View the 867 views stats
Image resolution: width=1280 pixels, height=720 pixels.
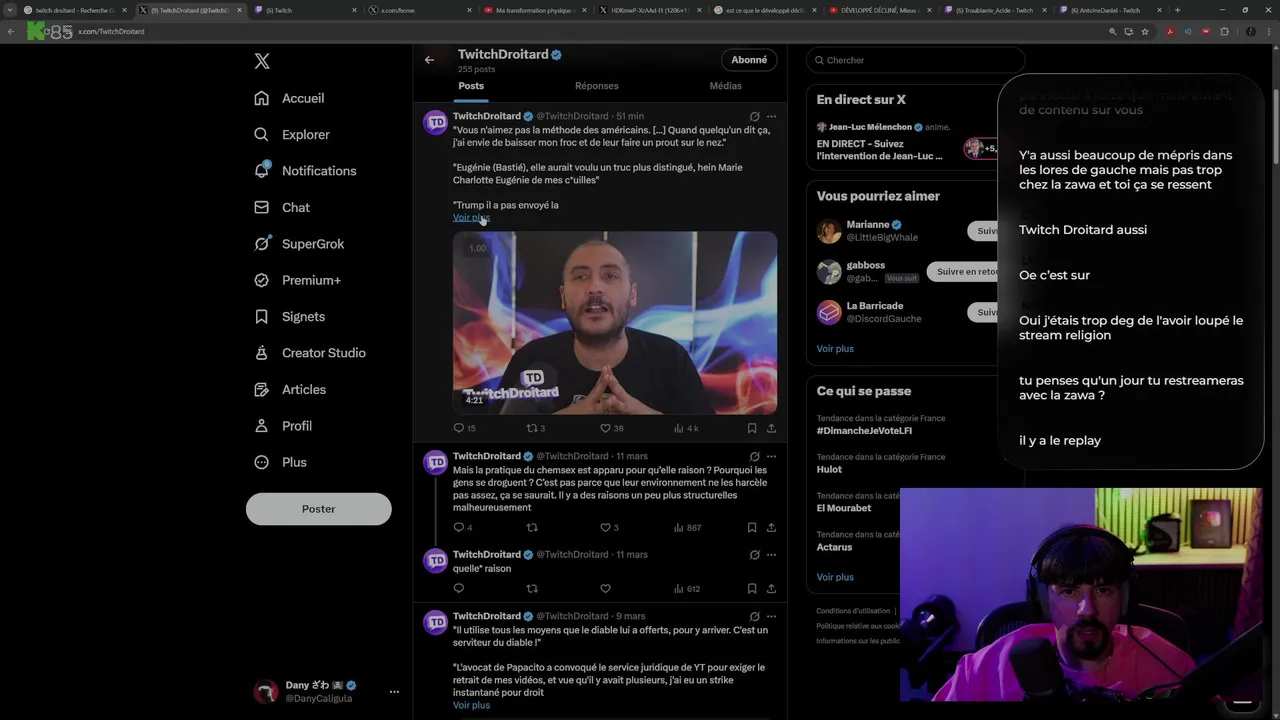(686, 528)
